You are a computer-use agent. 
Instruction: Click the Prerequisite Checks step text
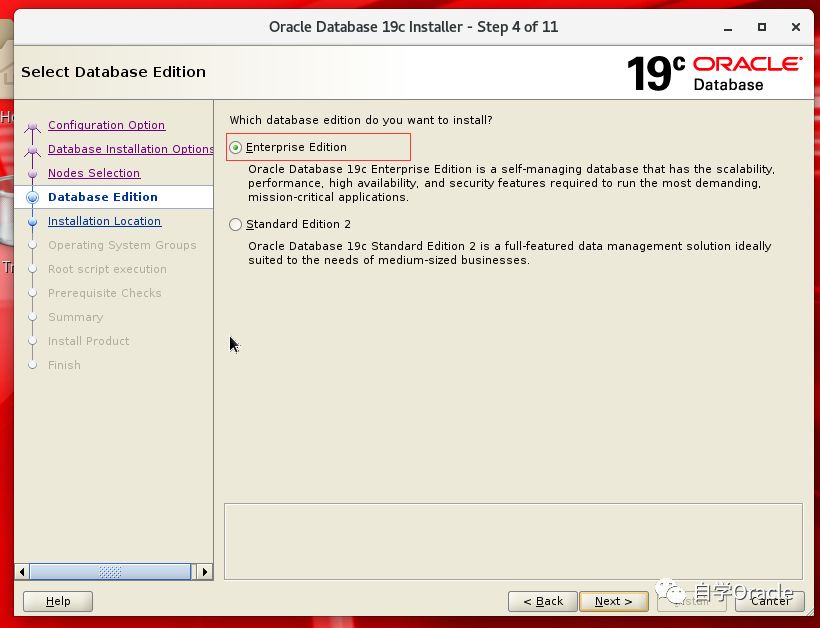105,293
